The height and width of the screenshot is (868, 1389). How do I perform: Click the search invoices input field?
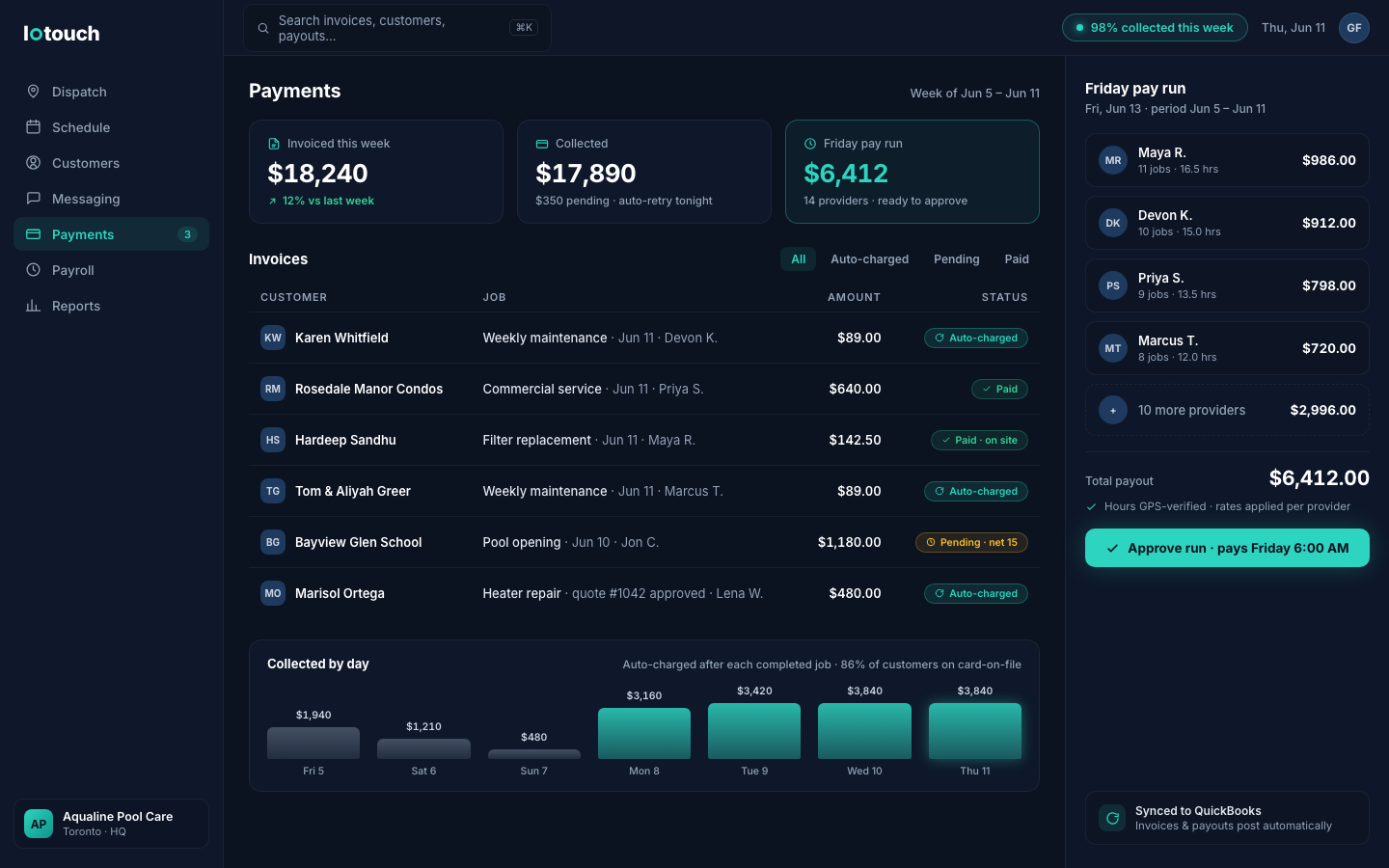(397, 28)
